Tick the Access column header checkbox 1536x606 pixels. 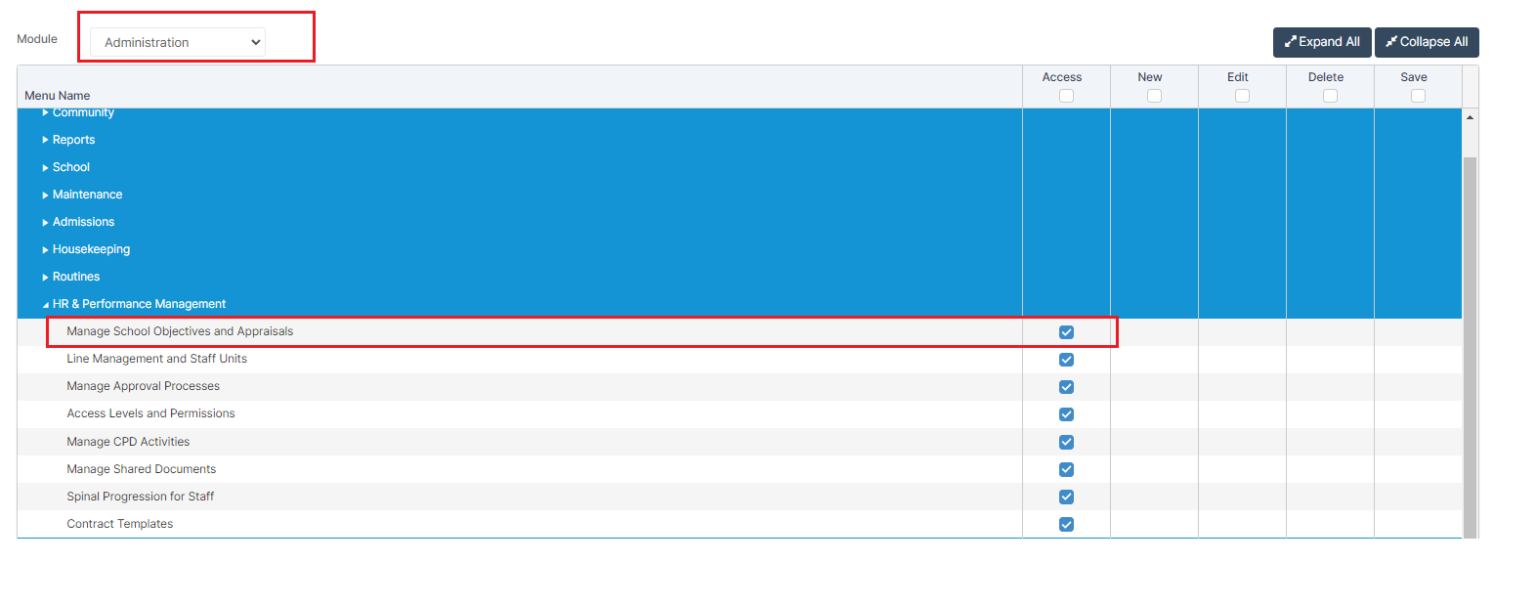[x=1066, y=96]
